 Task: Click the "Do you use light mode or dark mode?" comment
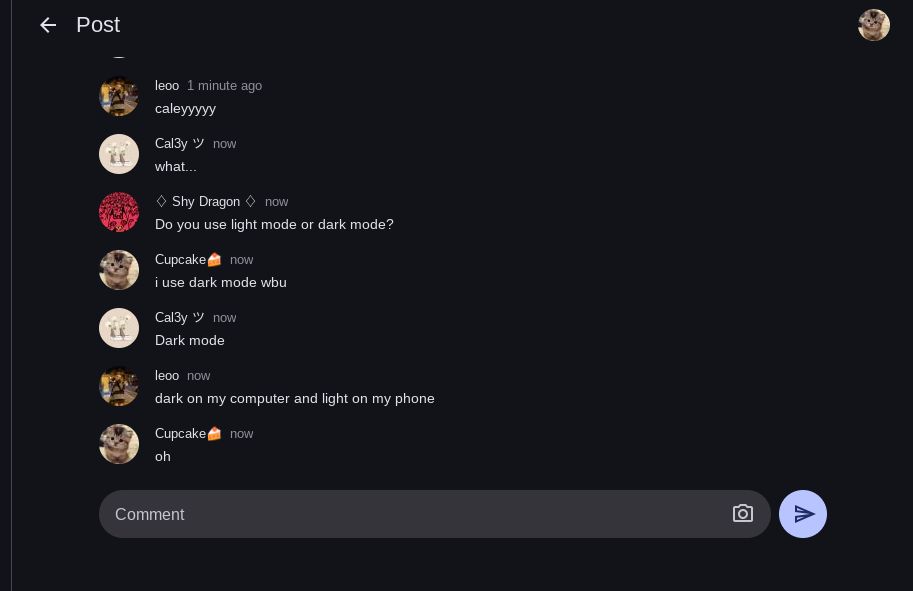[274, 224]
